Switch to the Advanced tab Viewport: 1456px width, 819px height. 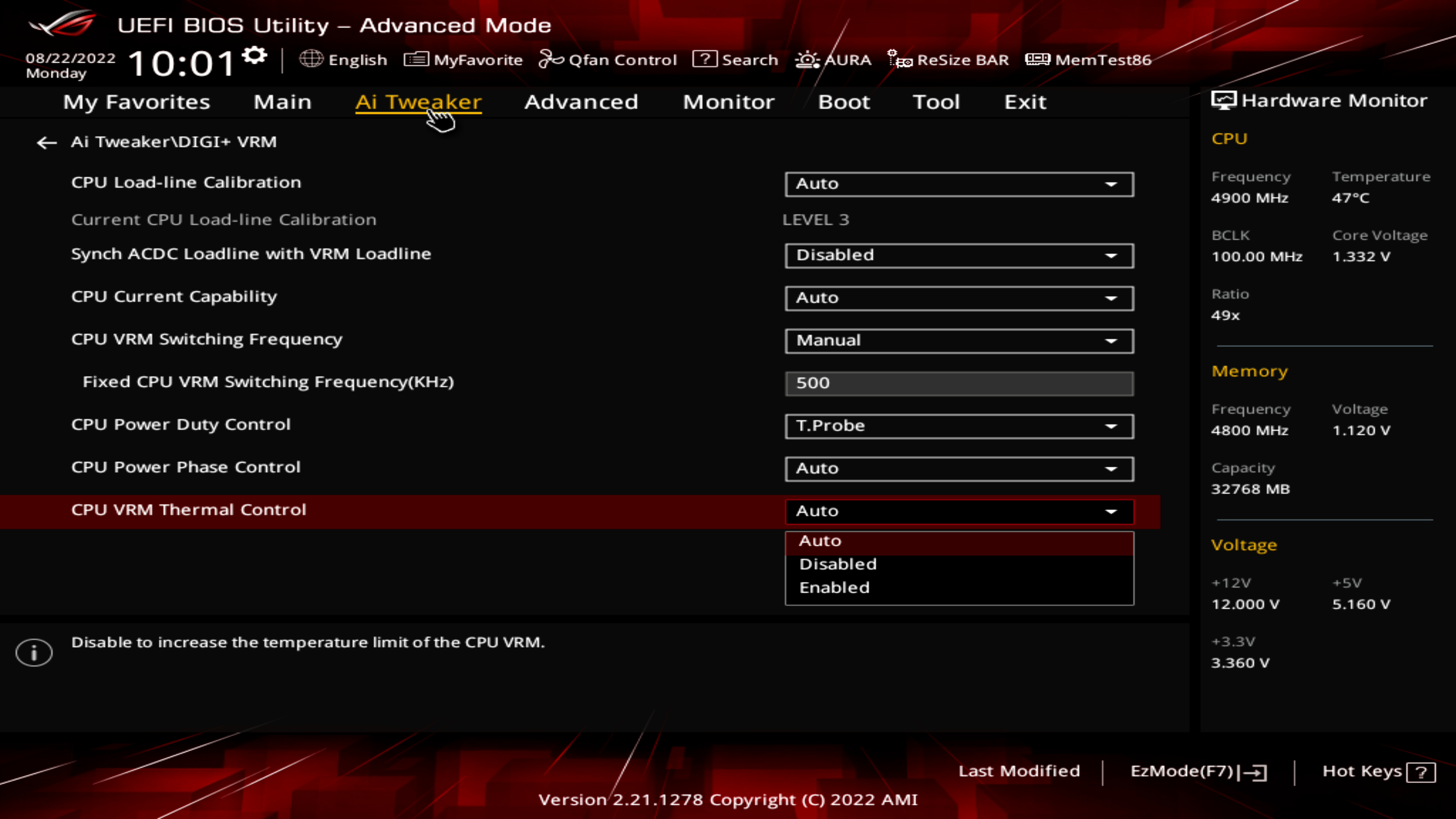pos(581,102)
